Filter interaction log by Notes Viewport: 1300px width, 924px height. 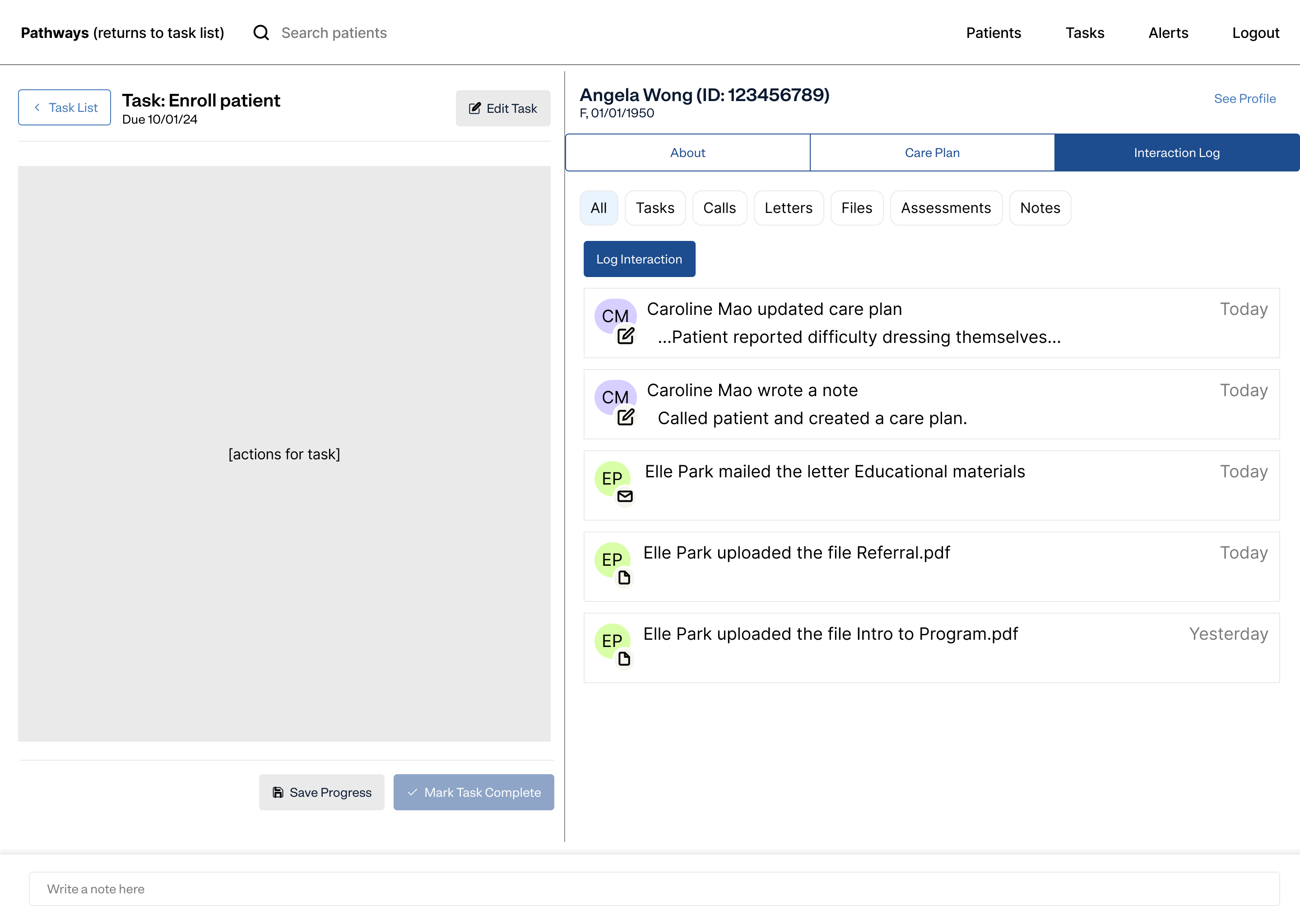click(1040, 208)
